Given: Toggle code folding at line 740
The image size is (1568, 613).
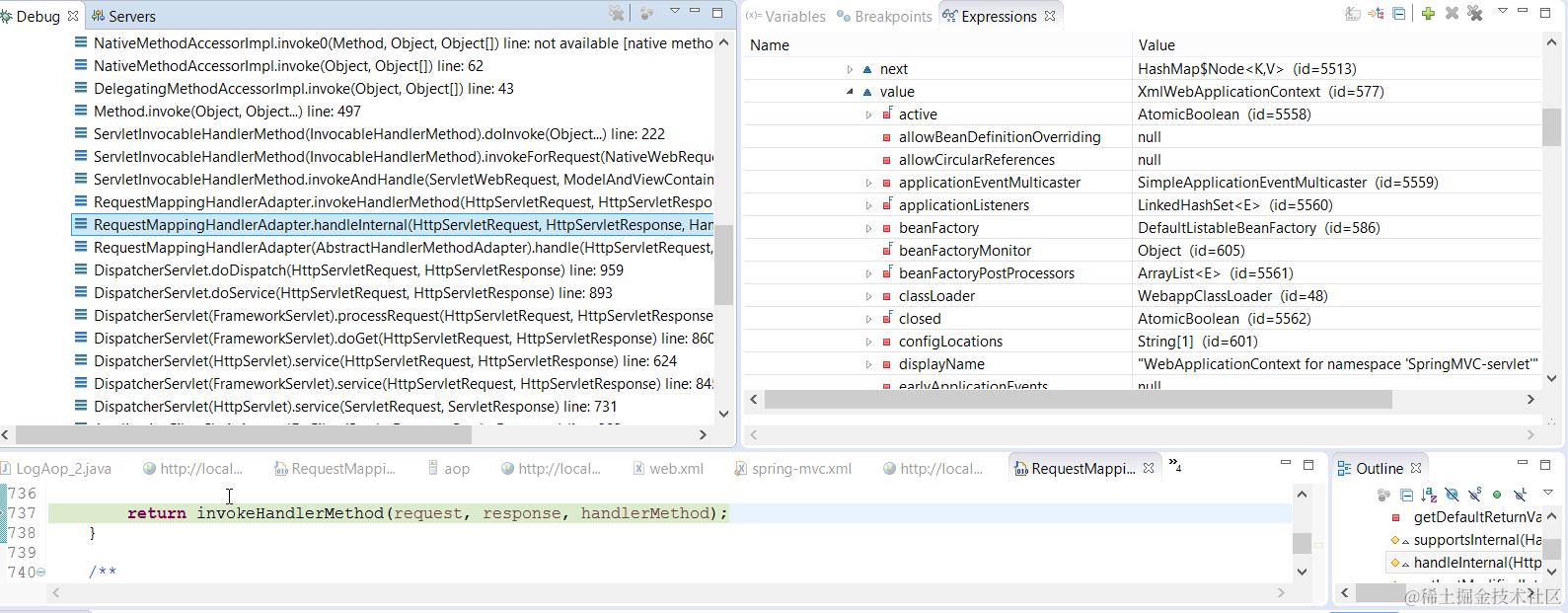Looking at the screenshot, I should (x=41, y=573).
